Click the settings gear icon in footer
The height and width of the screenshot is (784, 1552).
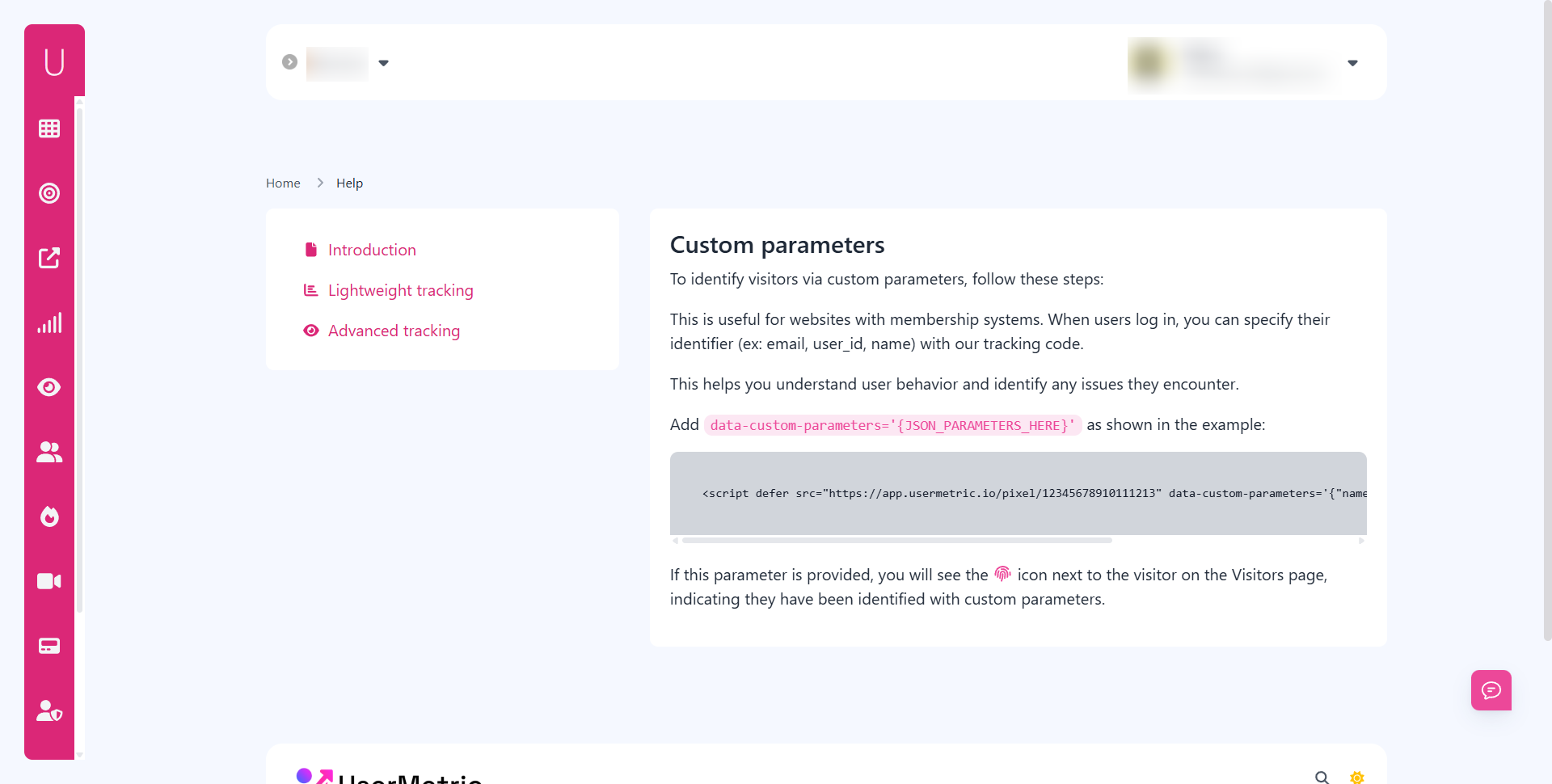[1357, 778]
